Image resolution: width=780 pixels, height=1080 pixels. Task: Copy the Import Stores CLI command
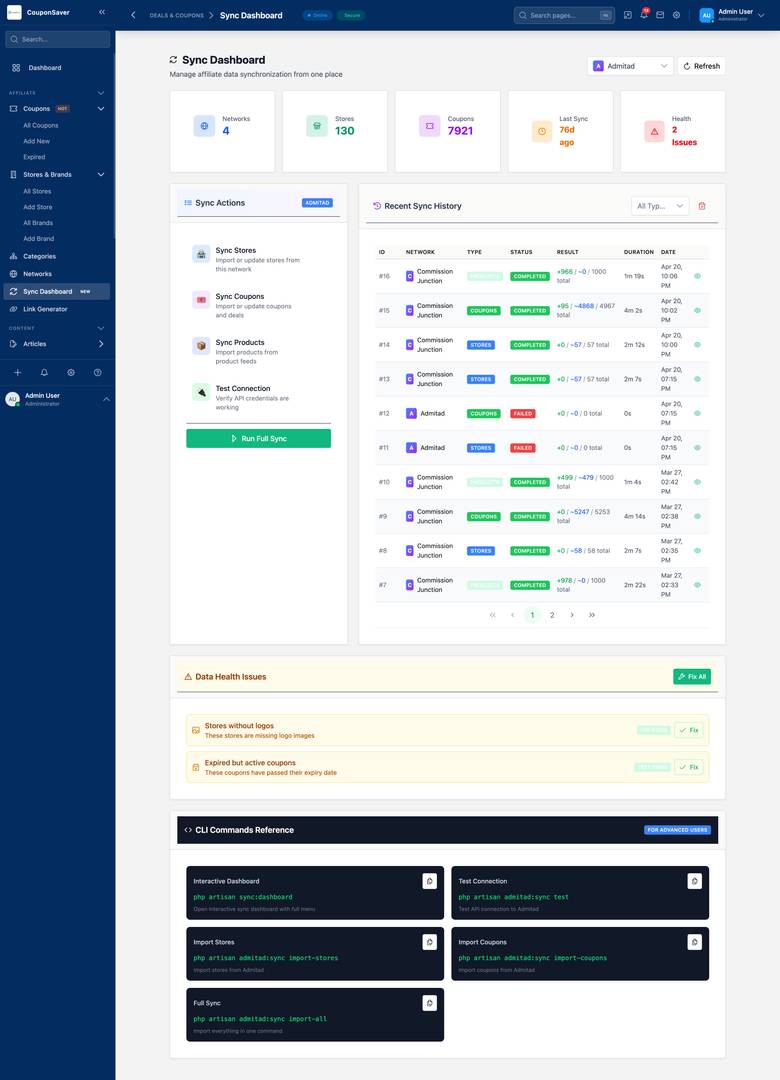(429, 942)
